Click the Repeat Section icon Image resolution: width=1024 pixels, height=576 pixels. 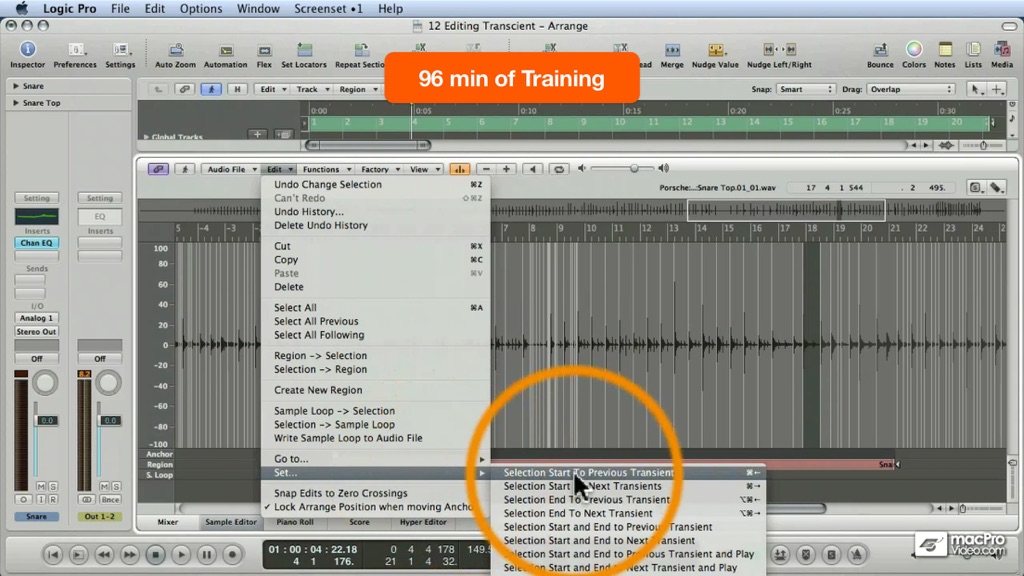click(361, 50)
